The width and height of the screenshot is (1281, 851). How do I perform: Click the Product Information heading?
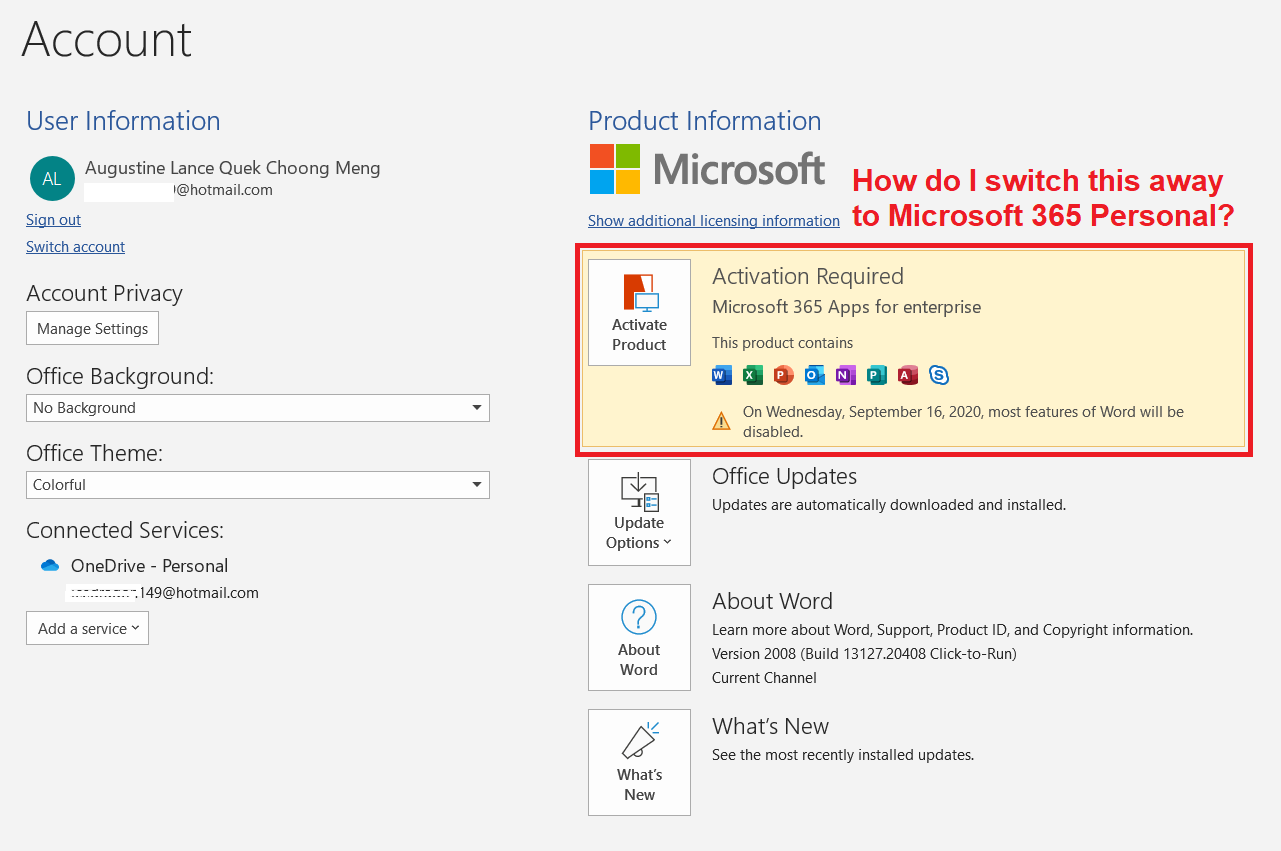[705, 121]
